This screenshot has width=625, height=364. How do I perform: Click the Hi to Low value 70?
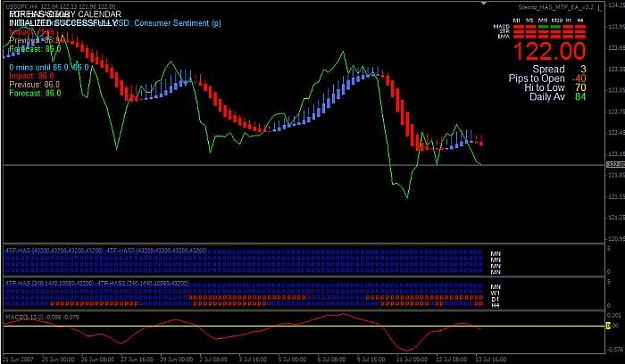580,88
